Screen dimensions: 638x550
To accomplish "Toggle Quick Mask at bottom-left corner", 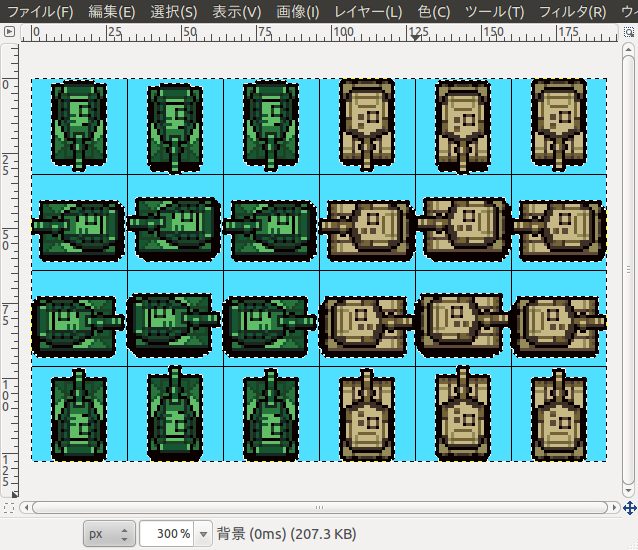I will [x=9, y=508].
